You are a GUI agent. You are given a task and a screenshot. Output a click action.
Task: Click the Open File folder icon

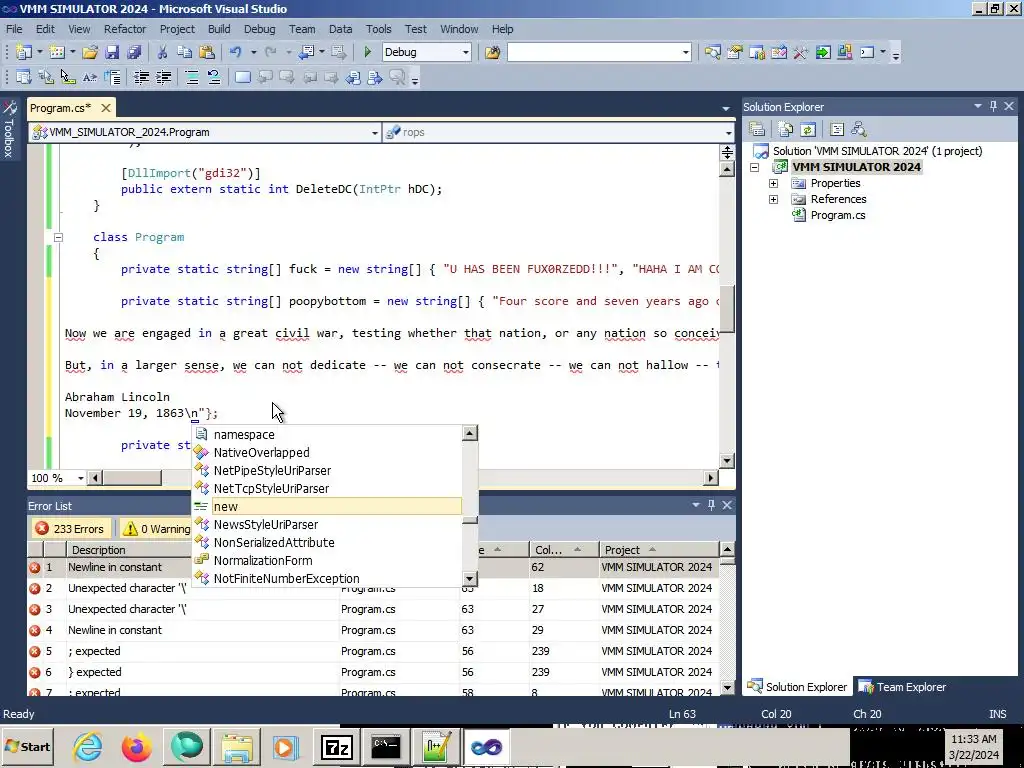click(x=90, y=52)
